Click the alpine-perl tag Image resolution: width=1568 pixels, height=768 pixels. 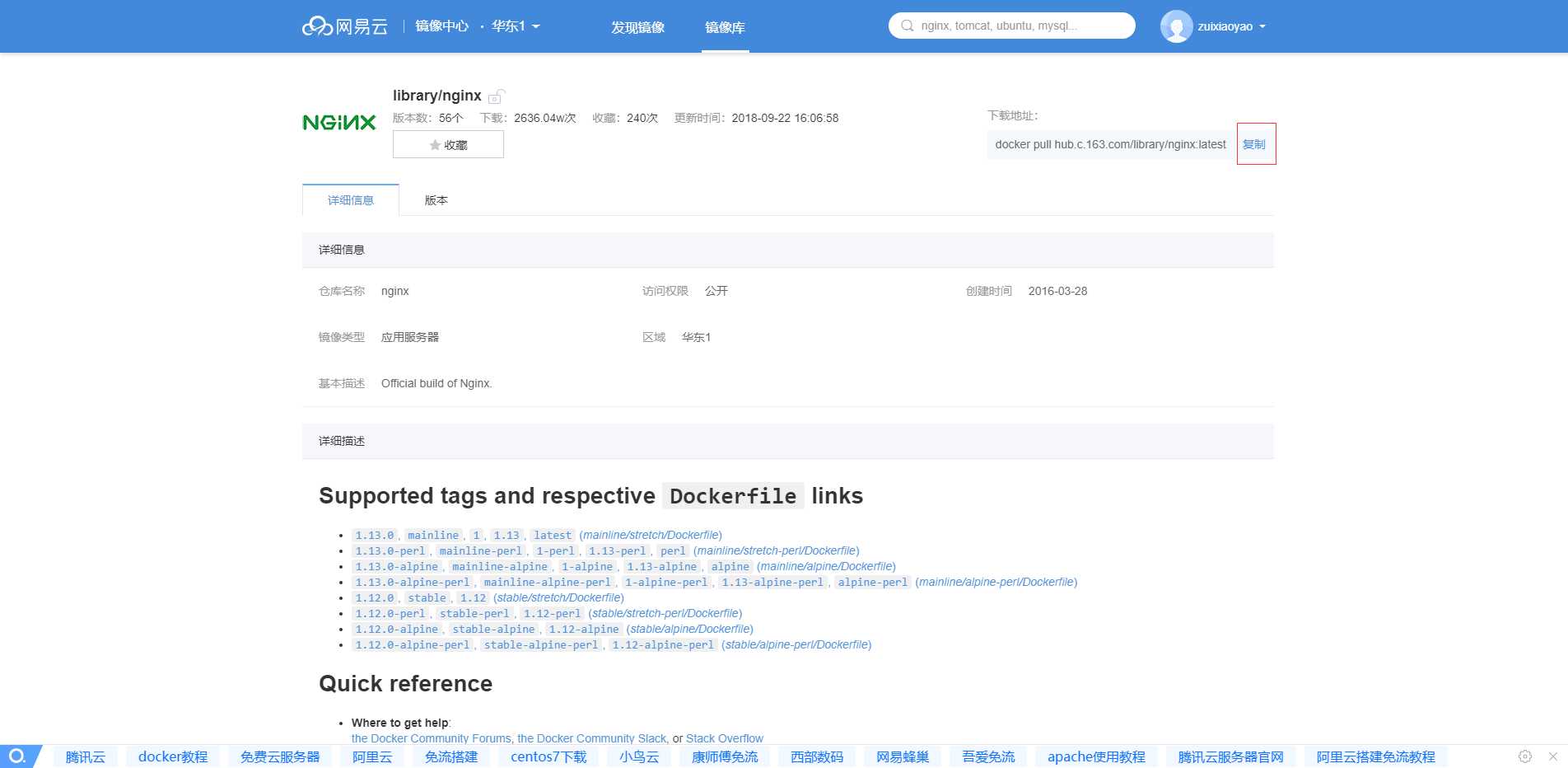point(873,583)
